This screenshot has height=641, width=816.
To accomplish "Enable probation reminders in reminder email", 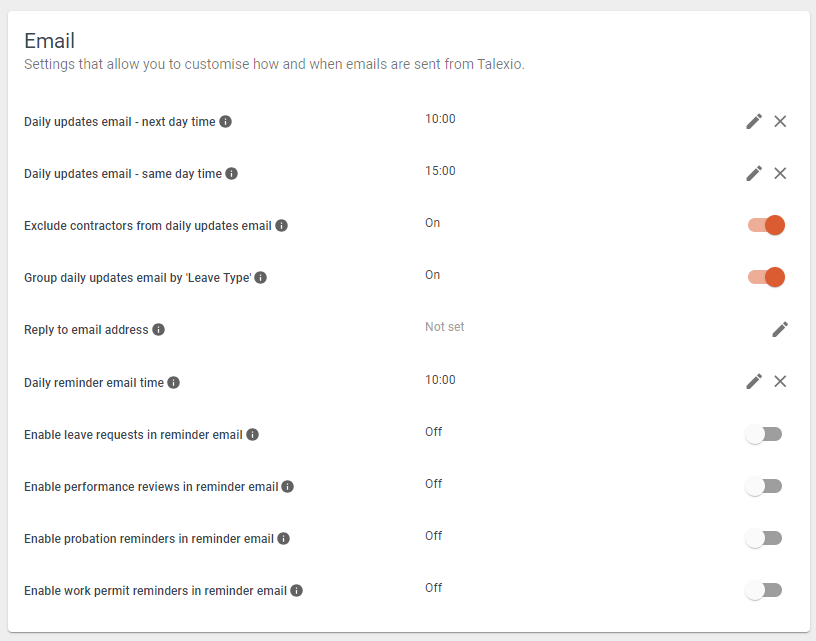I will 764,538.
